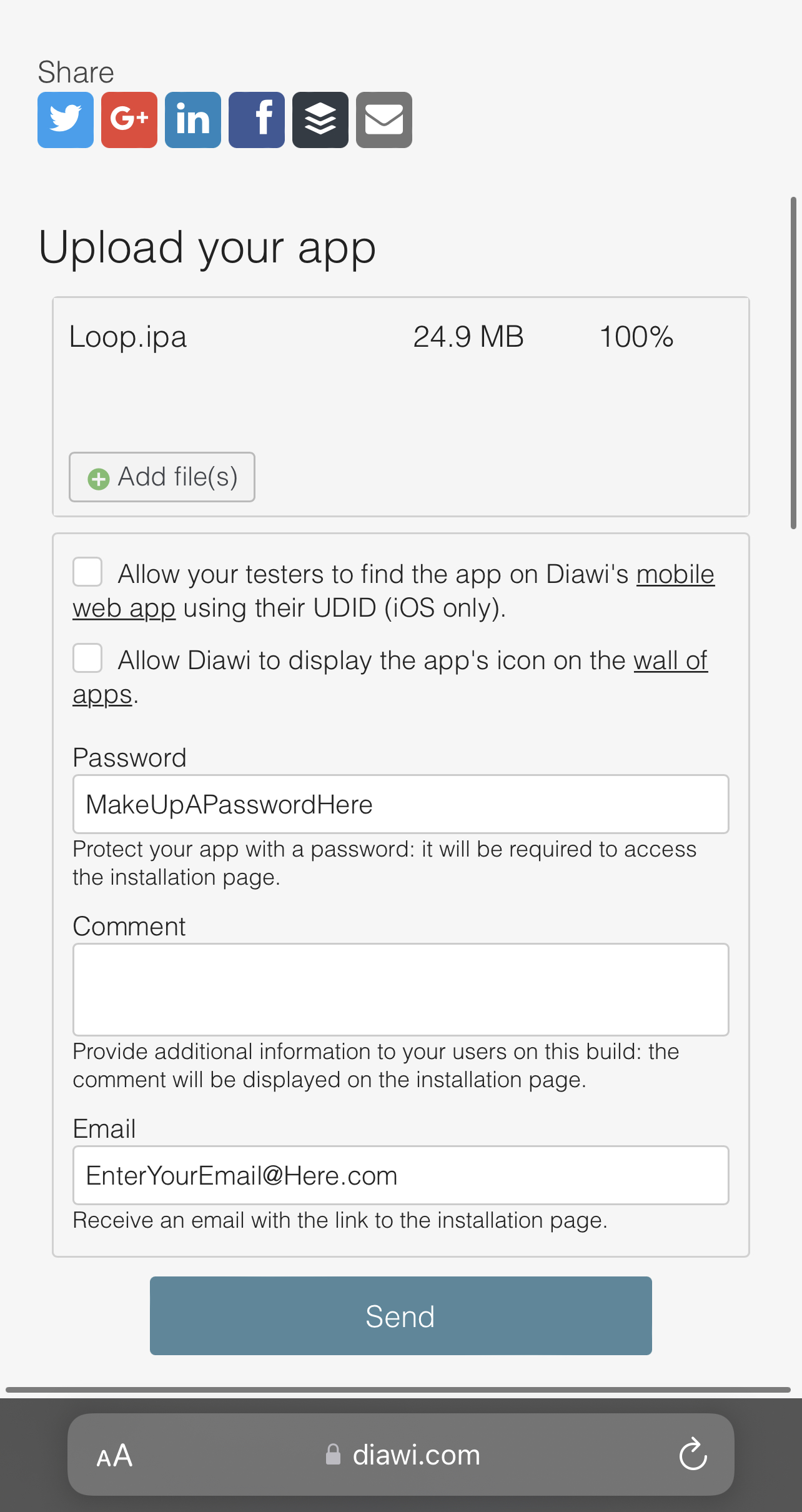Image resolution: width=802 pixels, height=1512 pixels.
Task: Enable wall of apps icon display checkbox
Action: click(87, 658)
